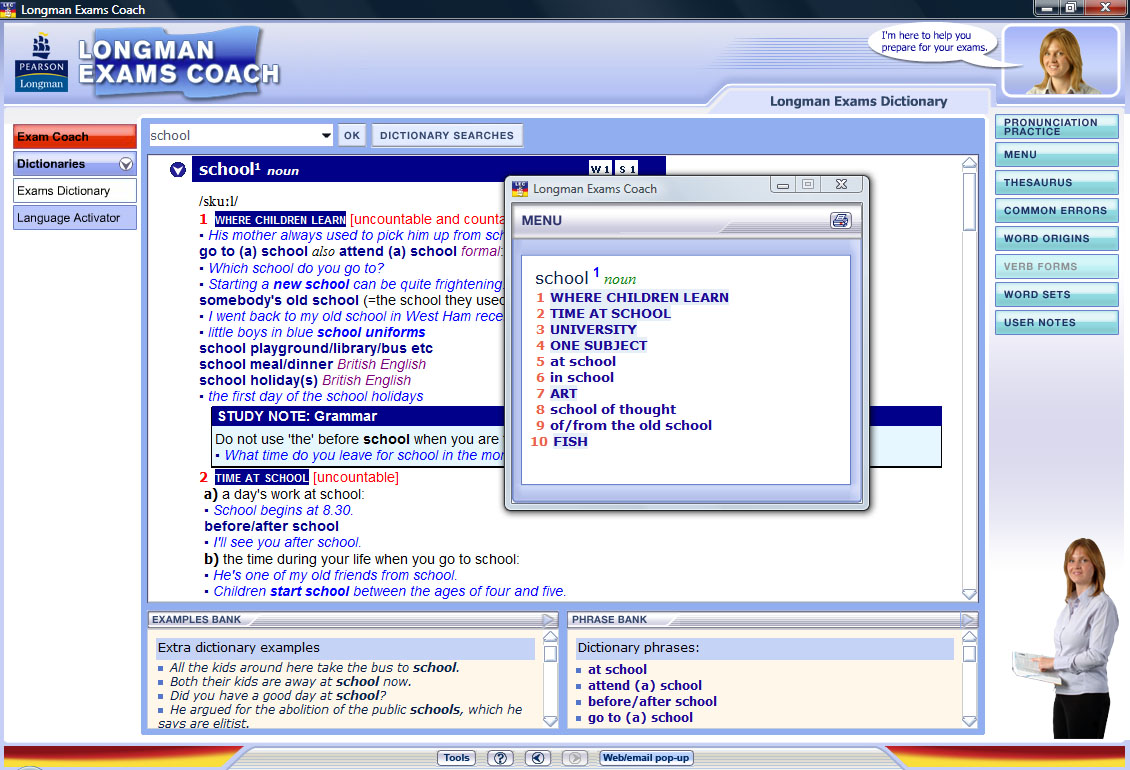
Task: Click in the search word input field
Action: [x=233, y=136]
